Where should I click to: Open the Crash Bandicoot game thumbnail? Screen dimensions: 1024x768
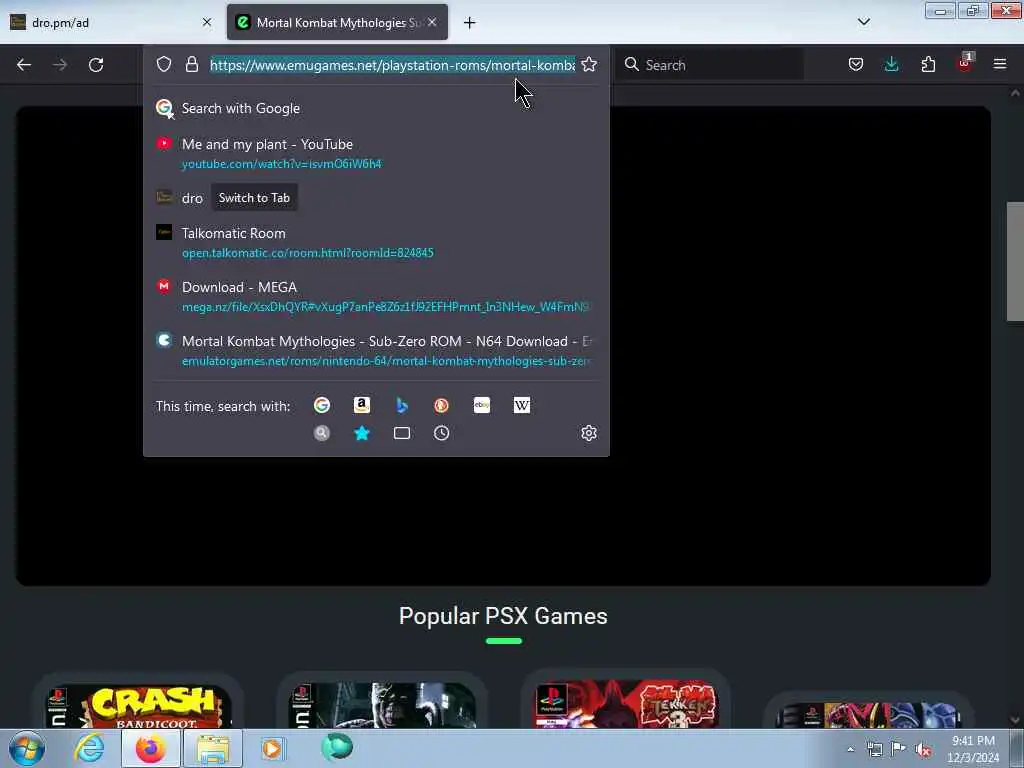click(138, 705)
